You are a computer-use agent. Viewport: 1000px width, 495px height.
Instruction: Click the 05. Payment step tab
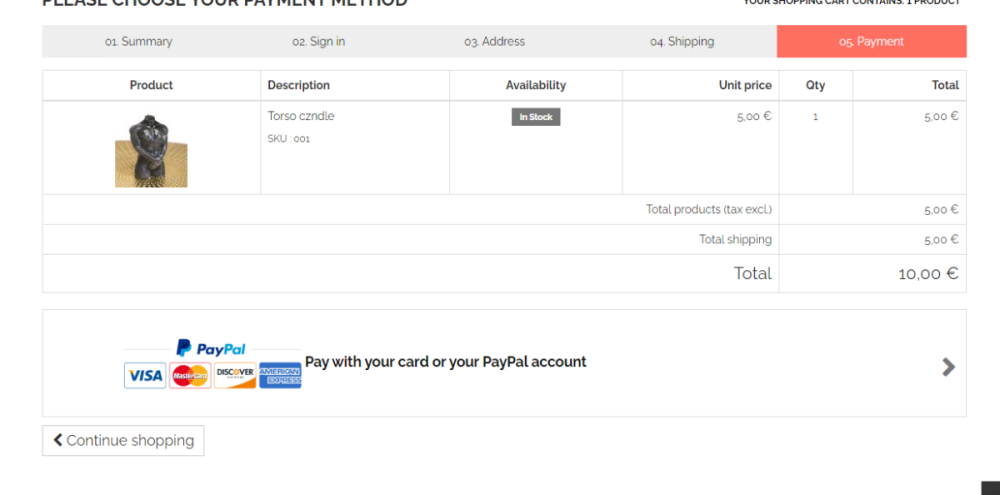pyautogui.click(x=871, y=42)
